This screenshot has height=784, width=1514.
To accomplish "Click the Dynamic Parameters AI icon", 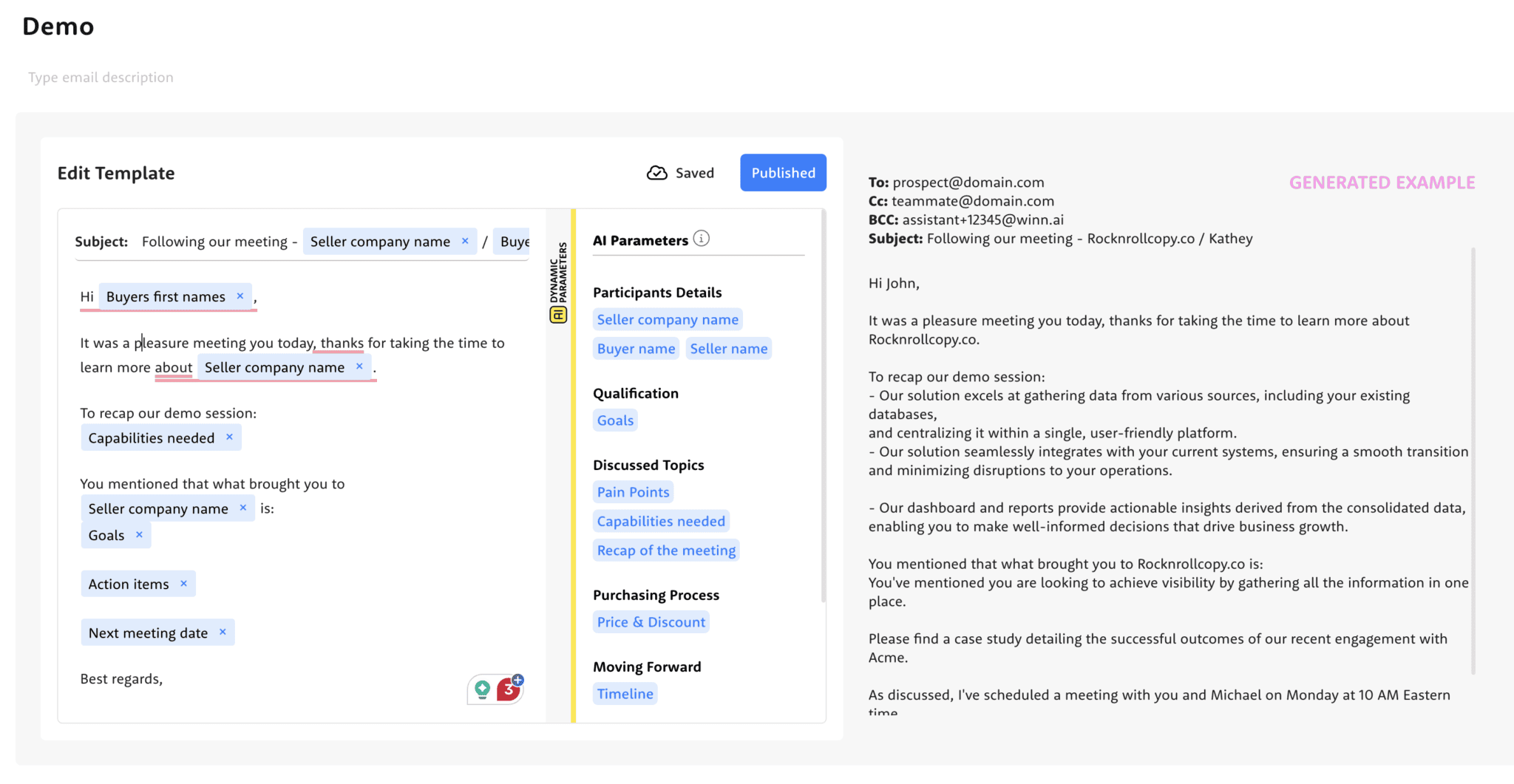I will (558, 316).
